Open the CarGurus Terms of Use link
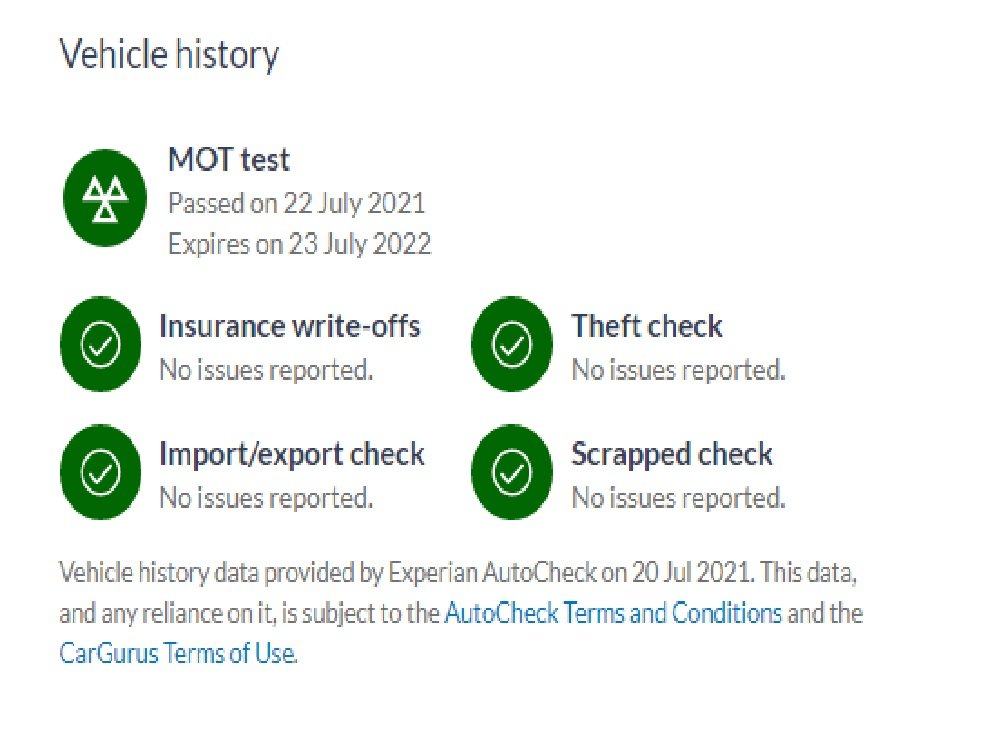The width and height of the screenshot is (984, 732). click(177, 654)
